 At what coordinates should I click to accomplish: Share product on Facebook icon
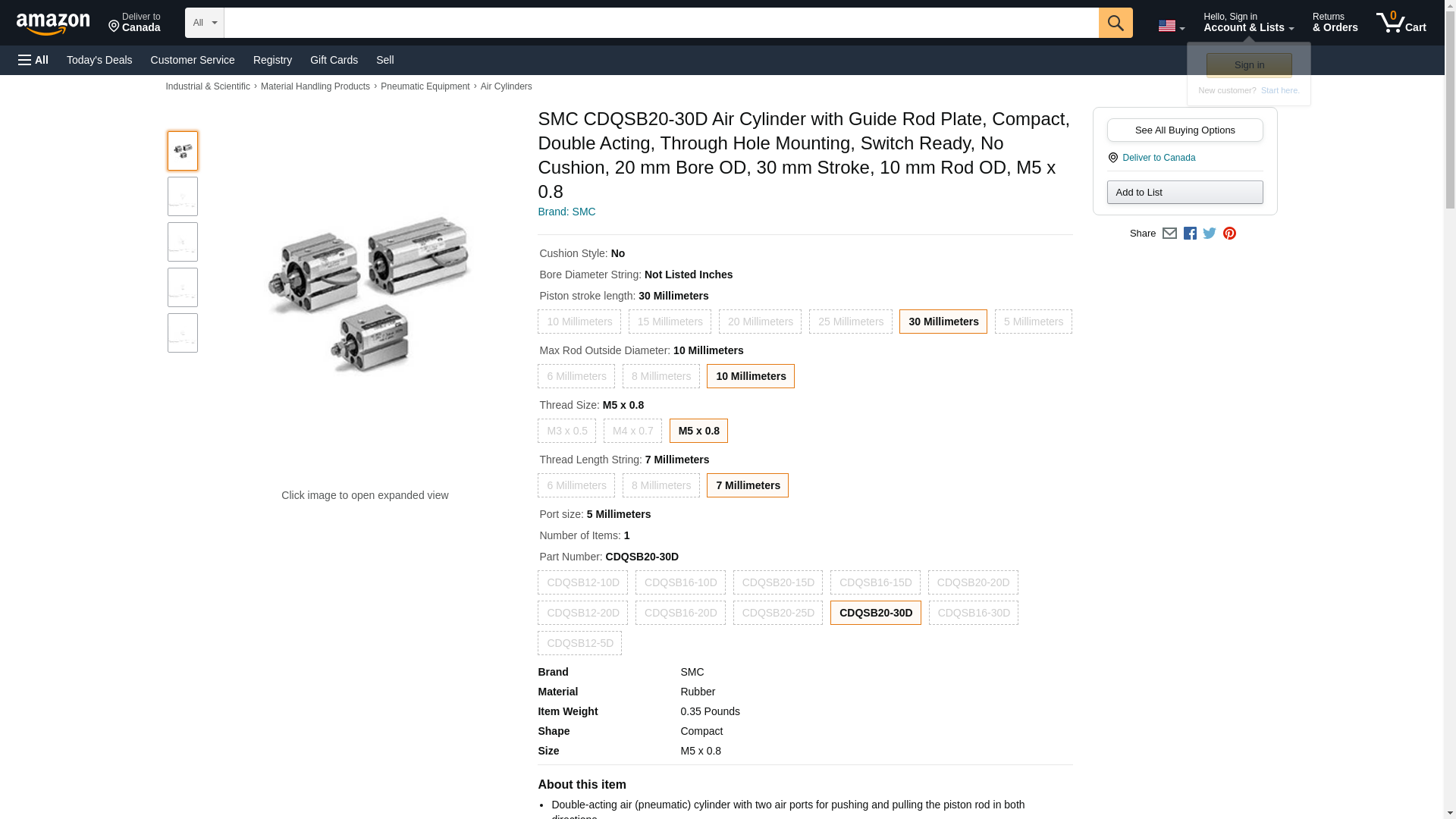[x=1190, y=234]
